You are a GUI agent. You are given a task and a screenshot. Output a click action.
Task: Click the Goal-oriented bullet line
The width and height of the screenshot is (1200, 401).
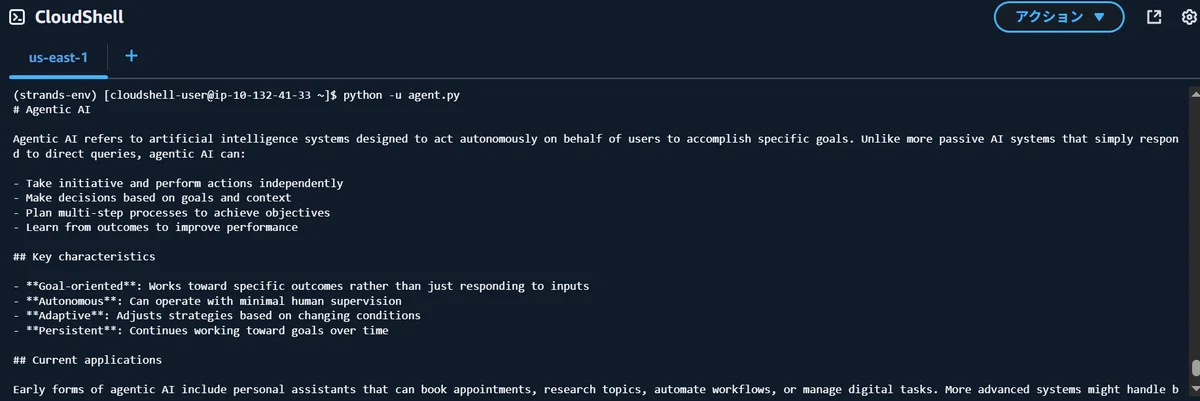point(301,286)
